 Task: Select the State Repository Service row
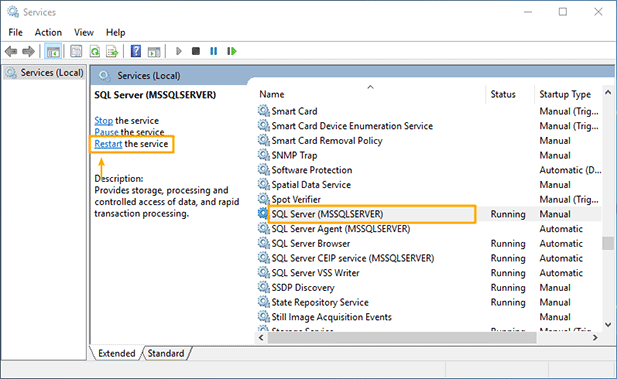point(429,302)
